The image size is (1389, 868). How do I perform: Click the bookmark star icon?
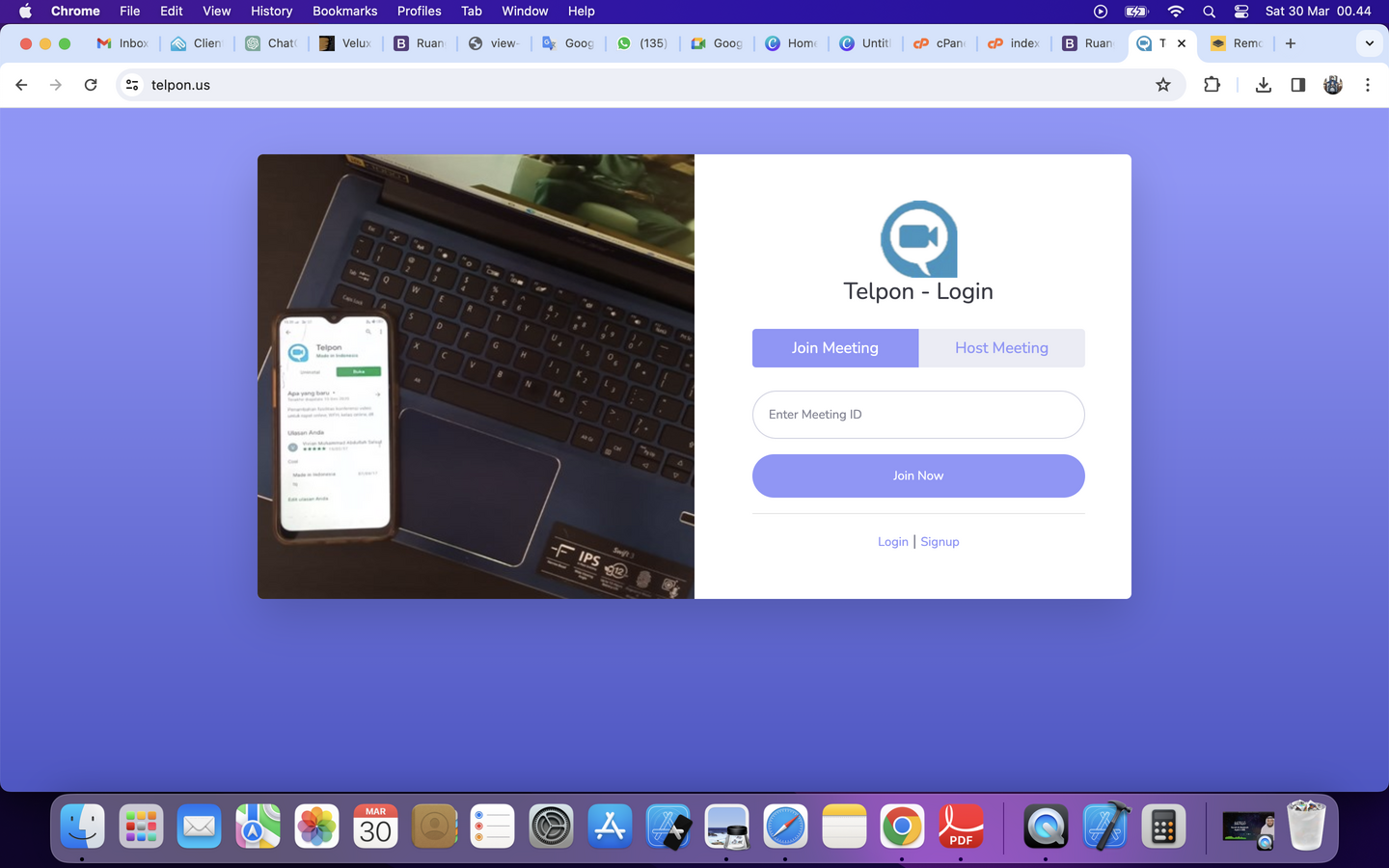1163,85
